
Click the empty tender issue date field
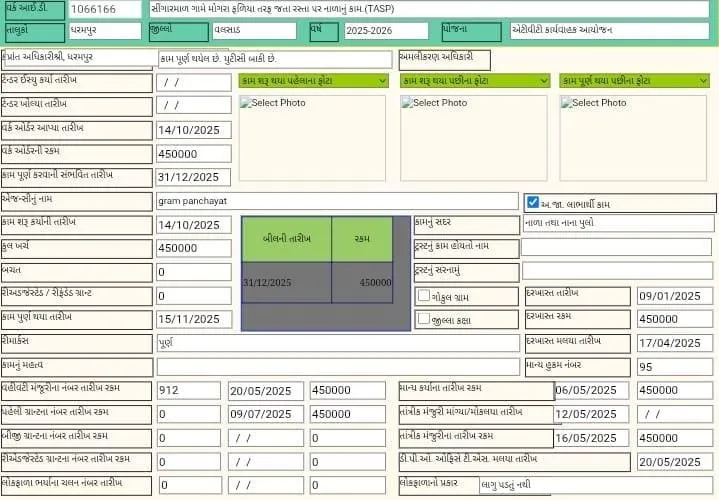coord(194,83)
